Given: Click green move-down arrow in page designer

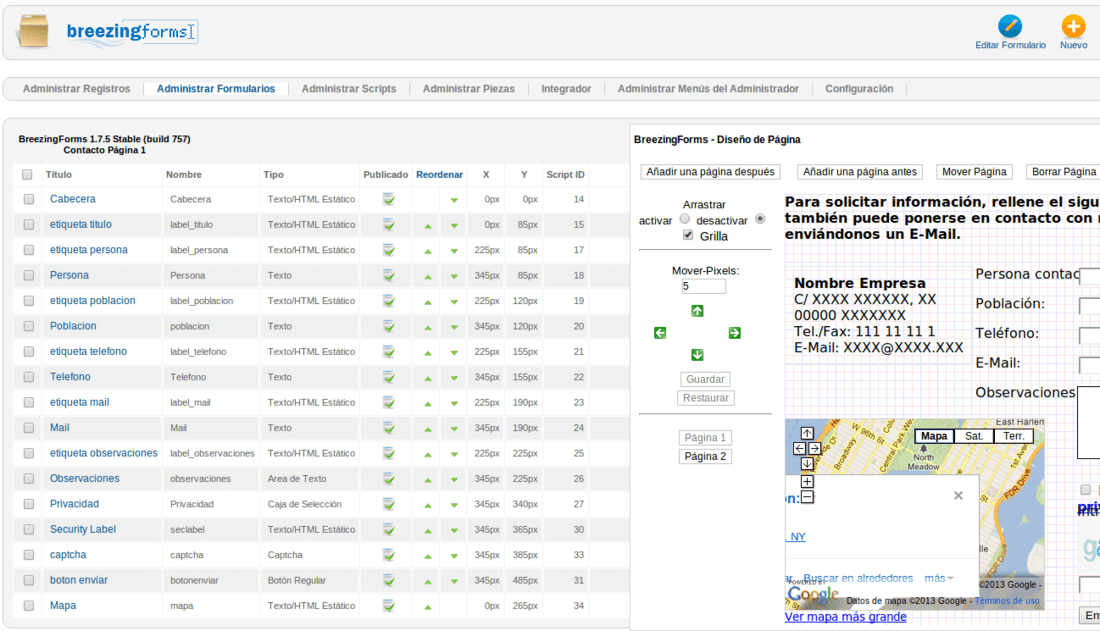Looking at the screenshot, I should pyautogui.click(x=697, y=355).
